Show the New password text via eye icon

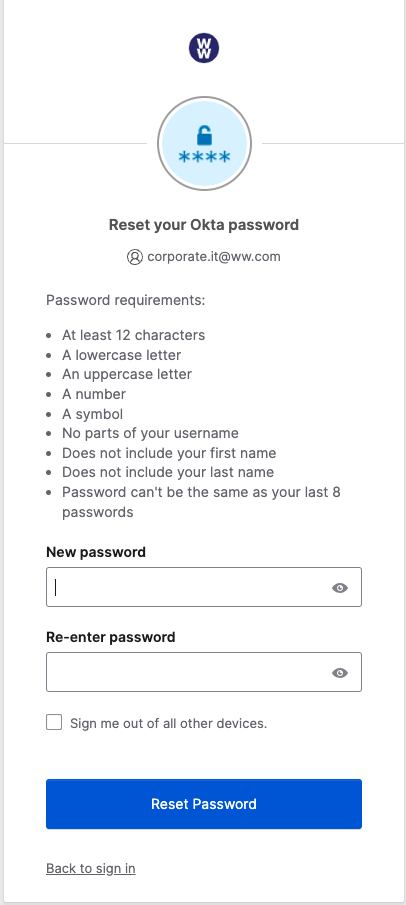340,588
